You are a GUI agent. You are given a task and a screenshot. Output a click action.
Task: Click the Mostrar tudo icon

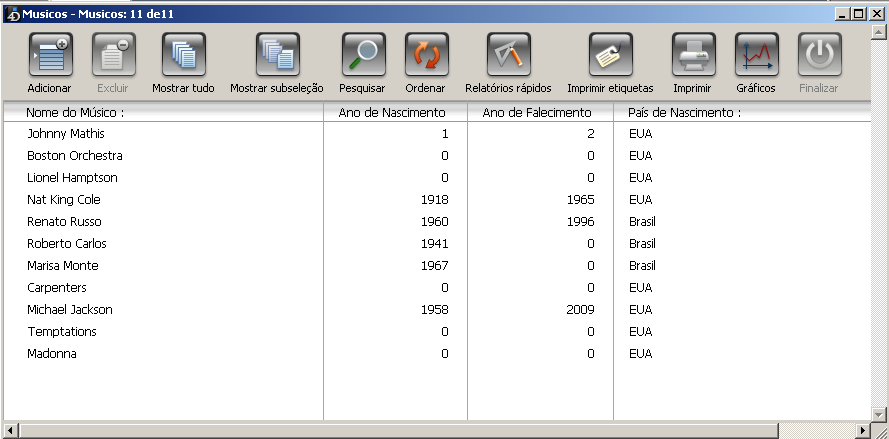tap(183, 55)
